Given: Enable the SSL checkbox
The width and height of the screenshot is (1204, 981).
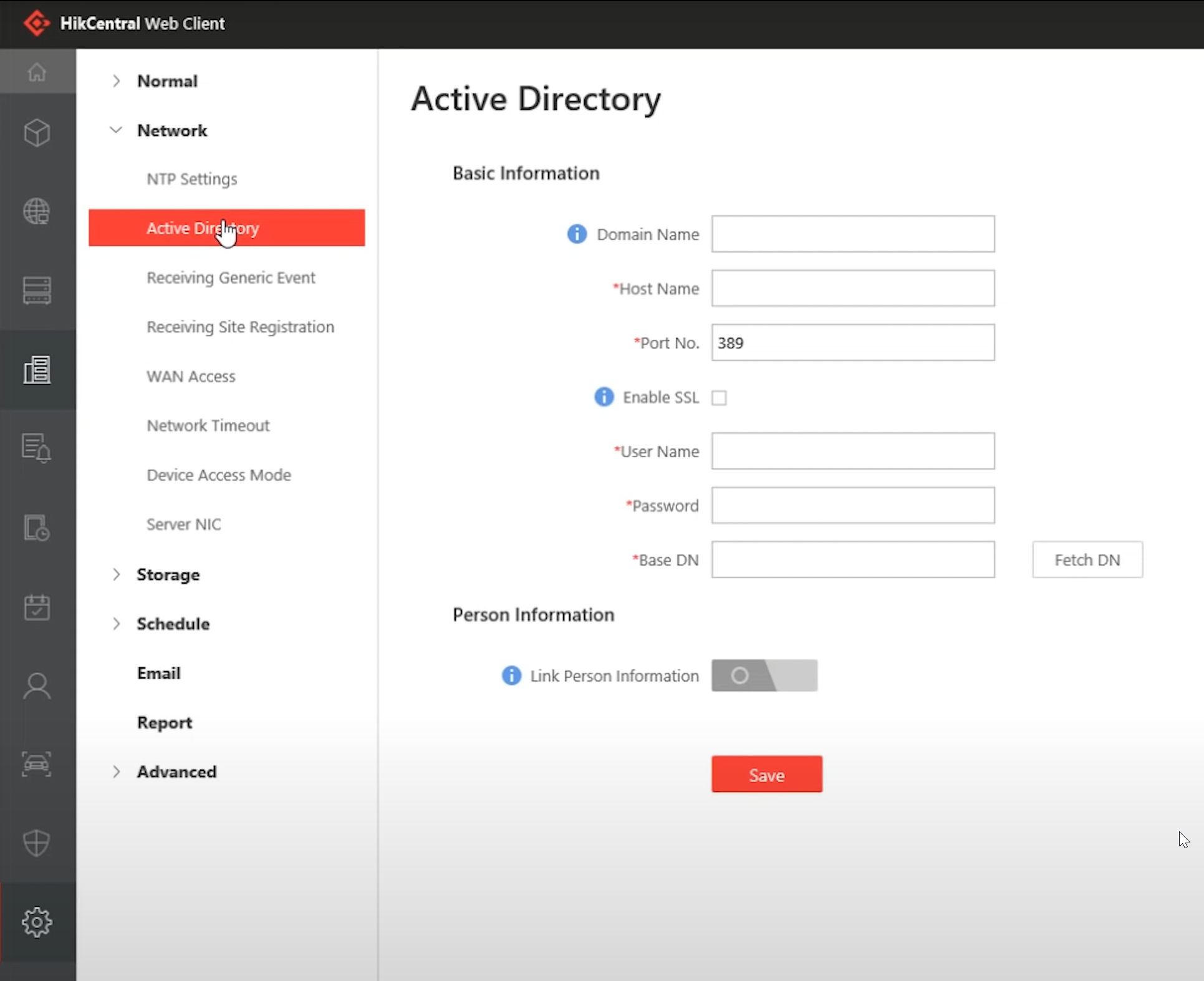Looking at the screenshot, I should tap(719, 397).
